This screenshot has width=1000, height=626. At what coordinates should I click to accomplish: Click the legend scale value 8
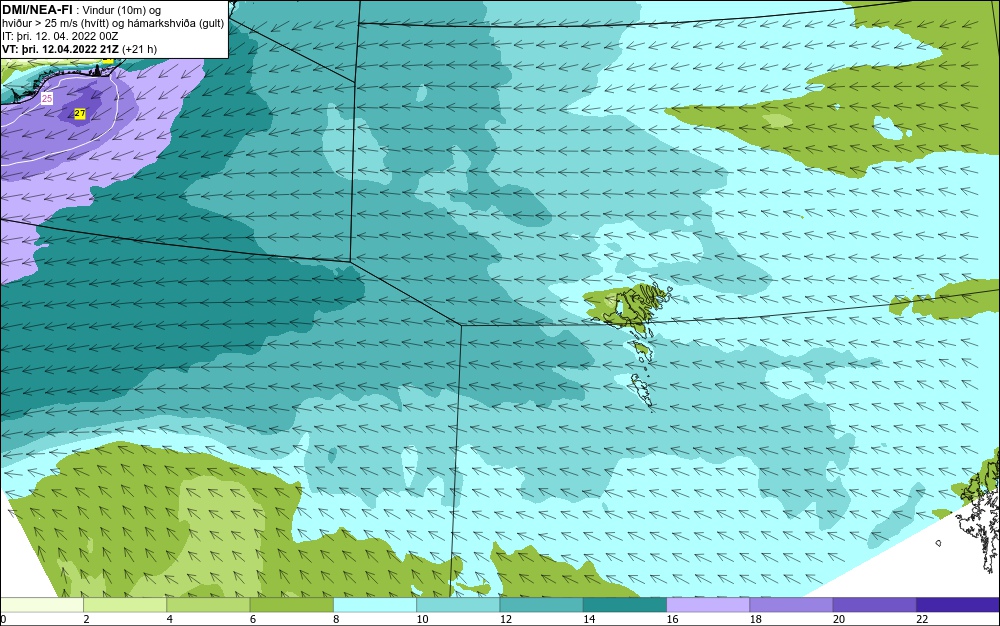tap(336, 619)
